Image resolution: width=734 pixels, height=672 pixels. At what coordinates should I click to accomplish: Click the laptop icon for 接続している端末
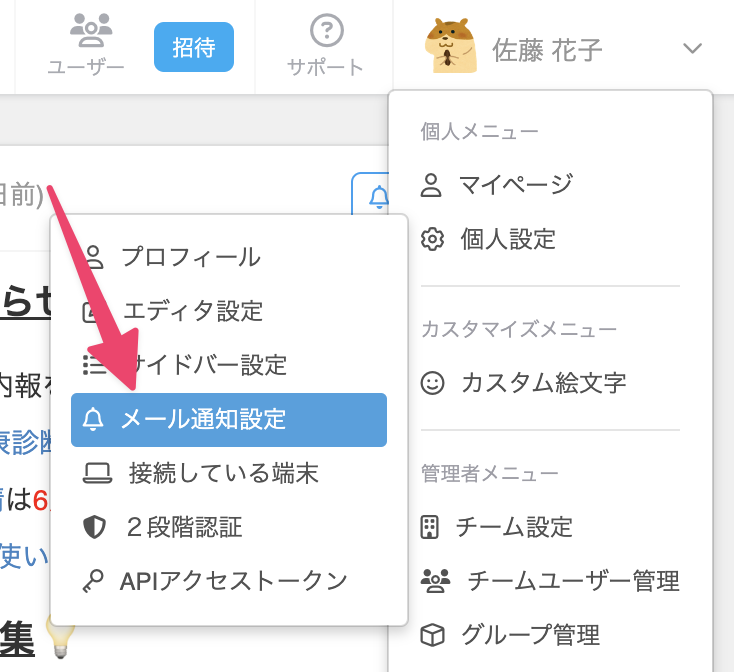(97, 473)
